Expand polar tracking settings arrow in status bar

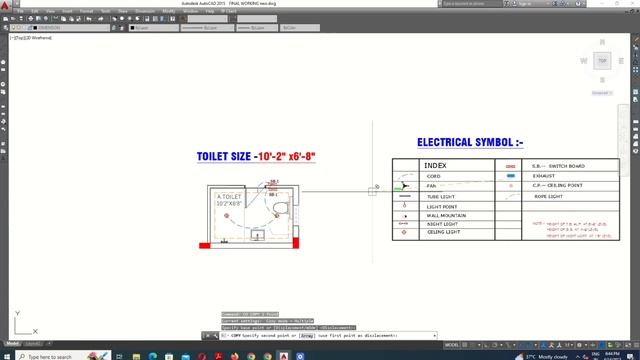click(x=500, y=345)
